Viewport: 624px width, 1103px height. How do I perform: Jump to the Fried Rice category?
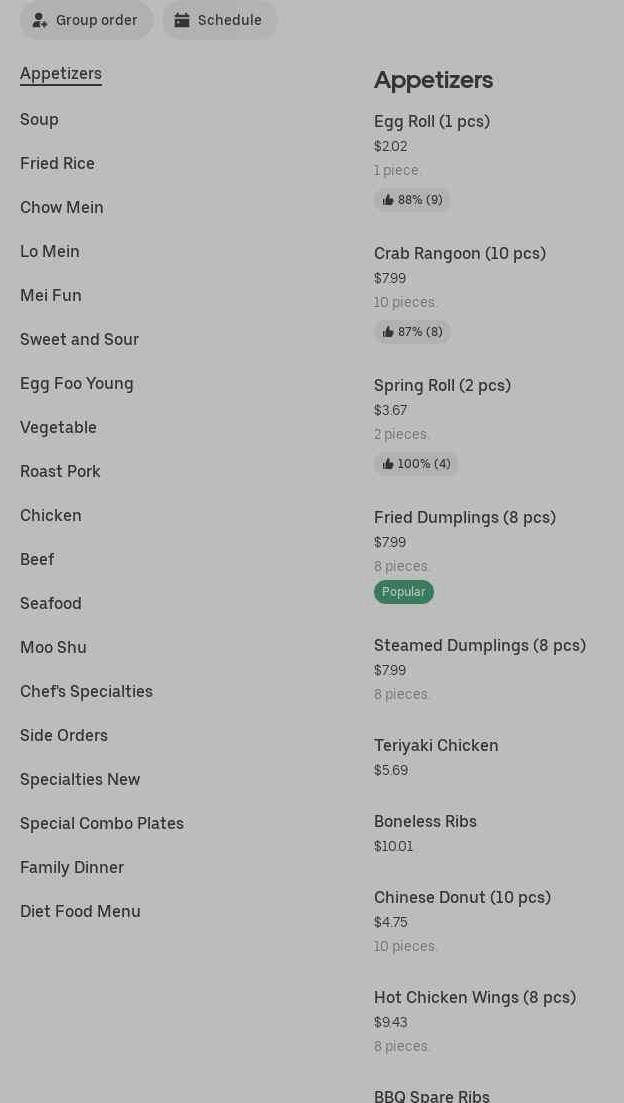[x=57, y=163]
